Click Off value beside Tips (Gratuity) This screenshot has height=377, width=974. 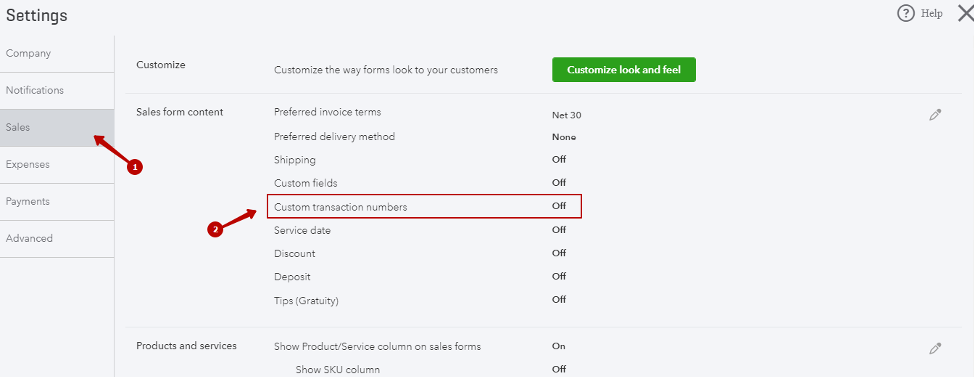pyautogui.click(x=559, y=299)
